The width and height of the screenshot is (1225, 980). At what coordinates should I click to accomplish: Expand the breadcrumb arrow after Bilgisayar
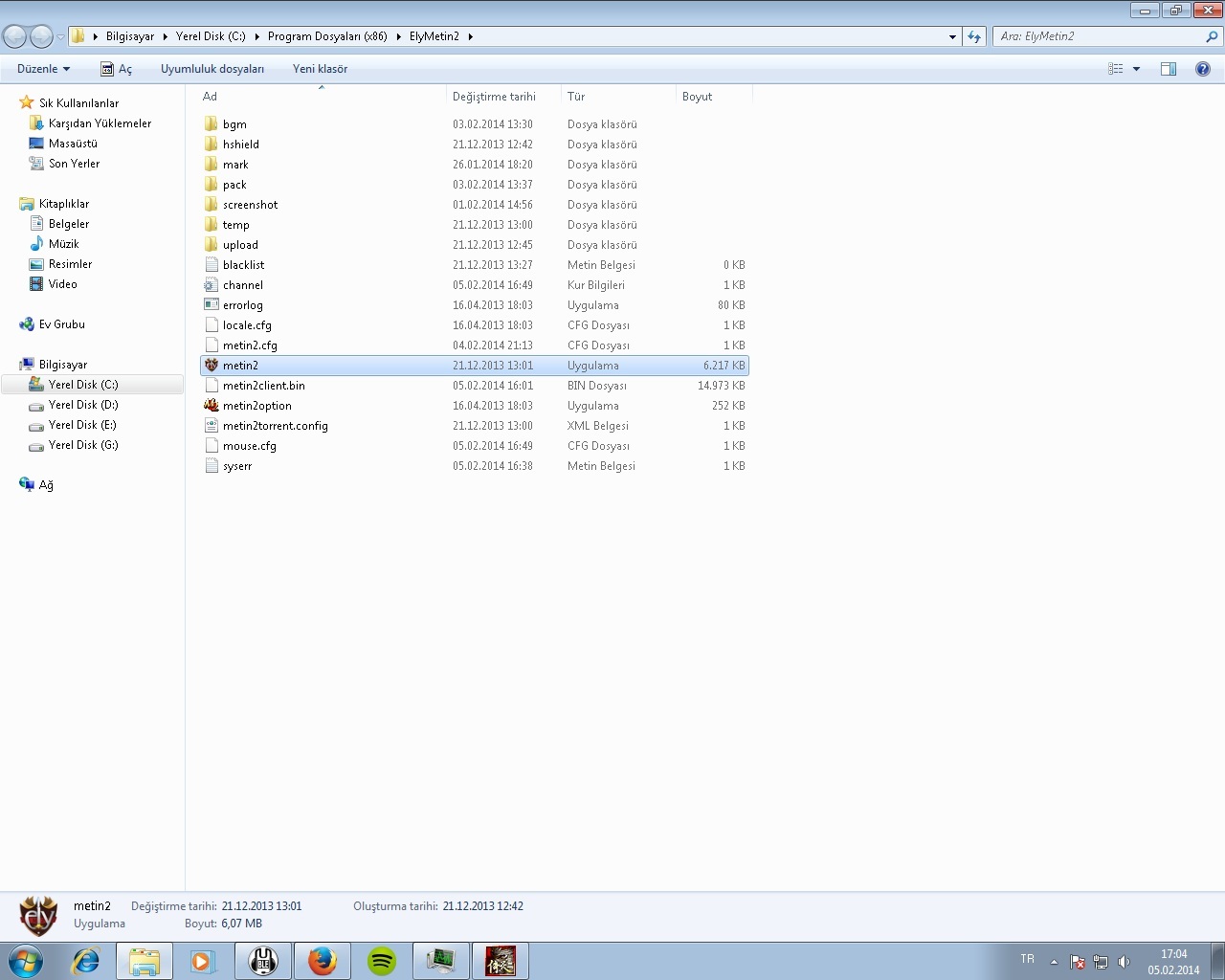click(165, 36)
